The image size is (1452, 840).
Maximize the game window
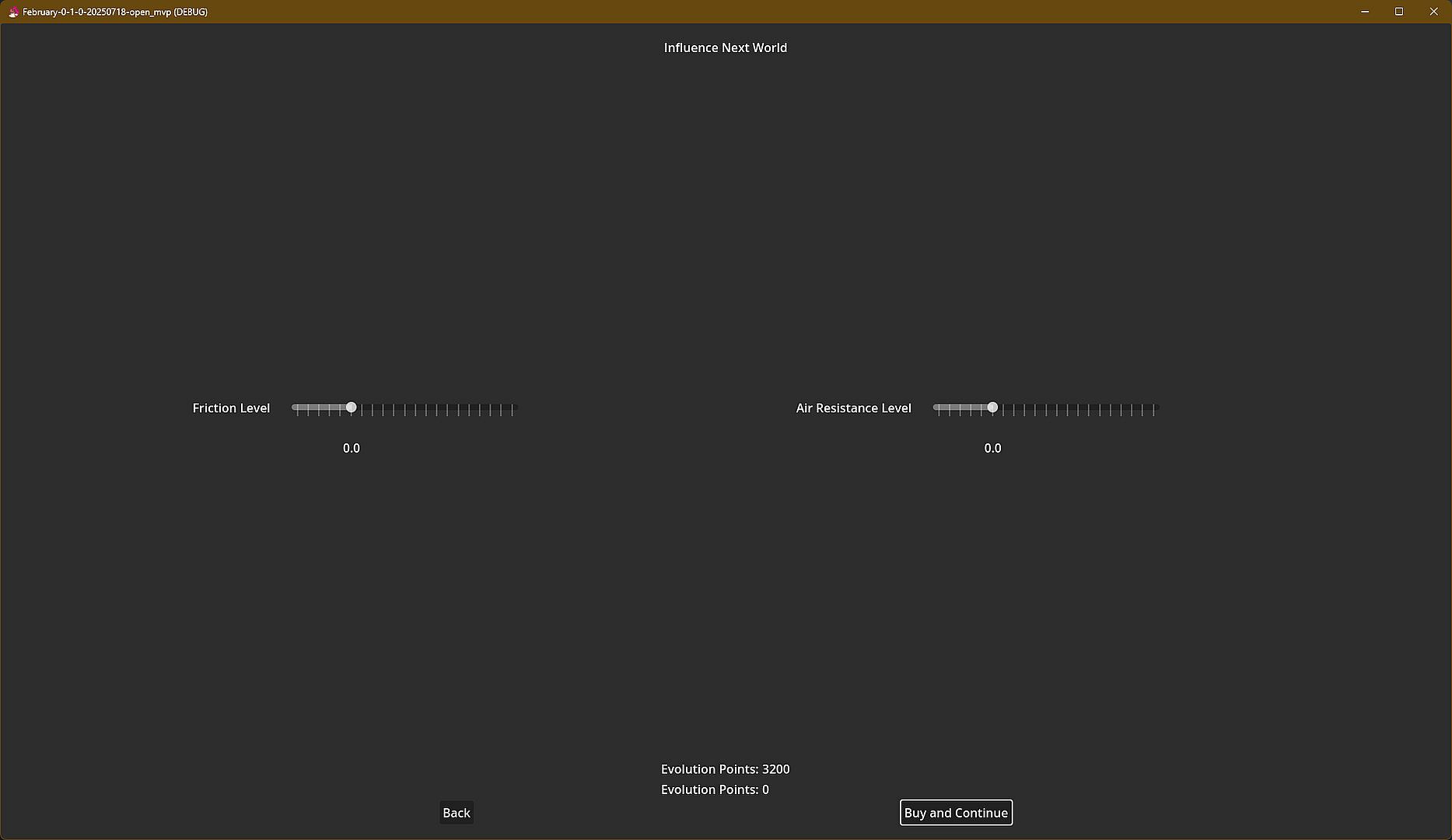coord(1399,12)
